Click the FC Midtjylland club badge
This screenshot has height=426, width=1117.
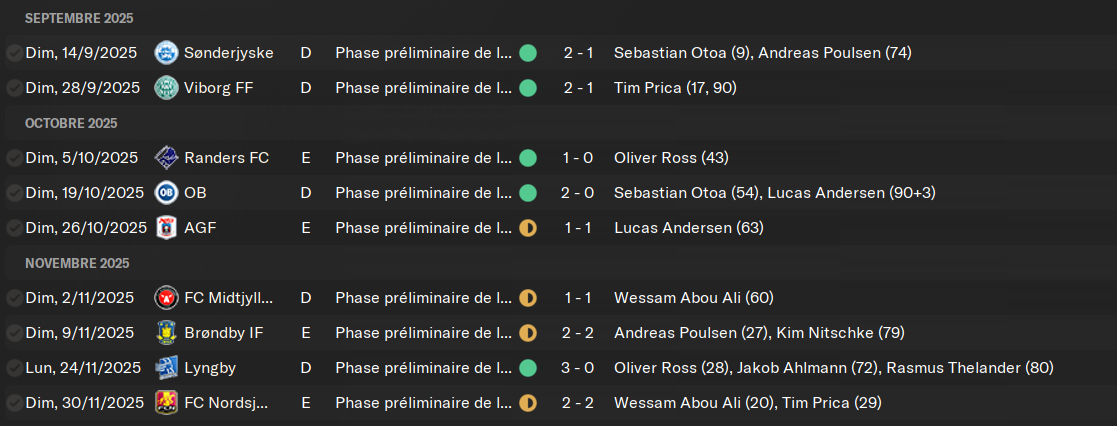pyautogui.click(x=166, y=298)
